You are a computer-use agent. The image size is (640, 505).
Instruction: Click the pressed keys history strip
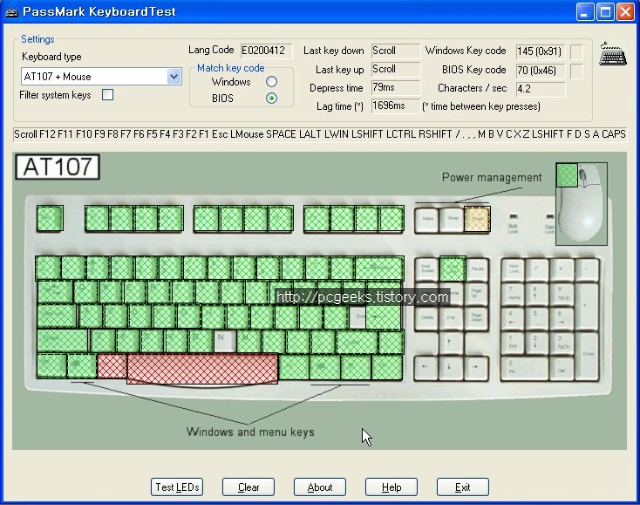[320, 134]
